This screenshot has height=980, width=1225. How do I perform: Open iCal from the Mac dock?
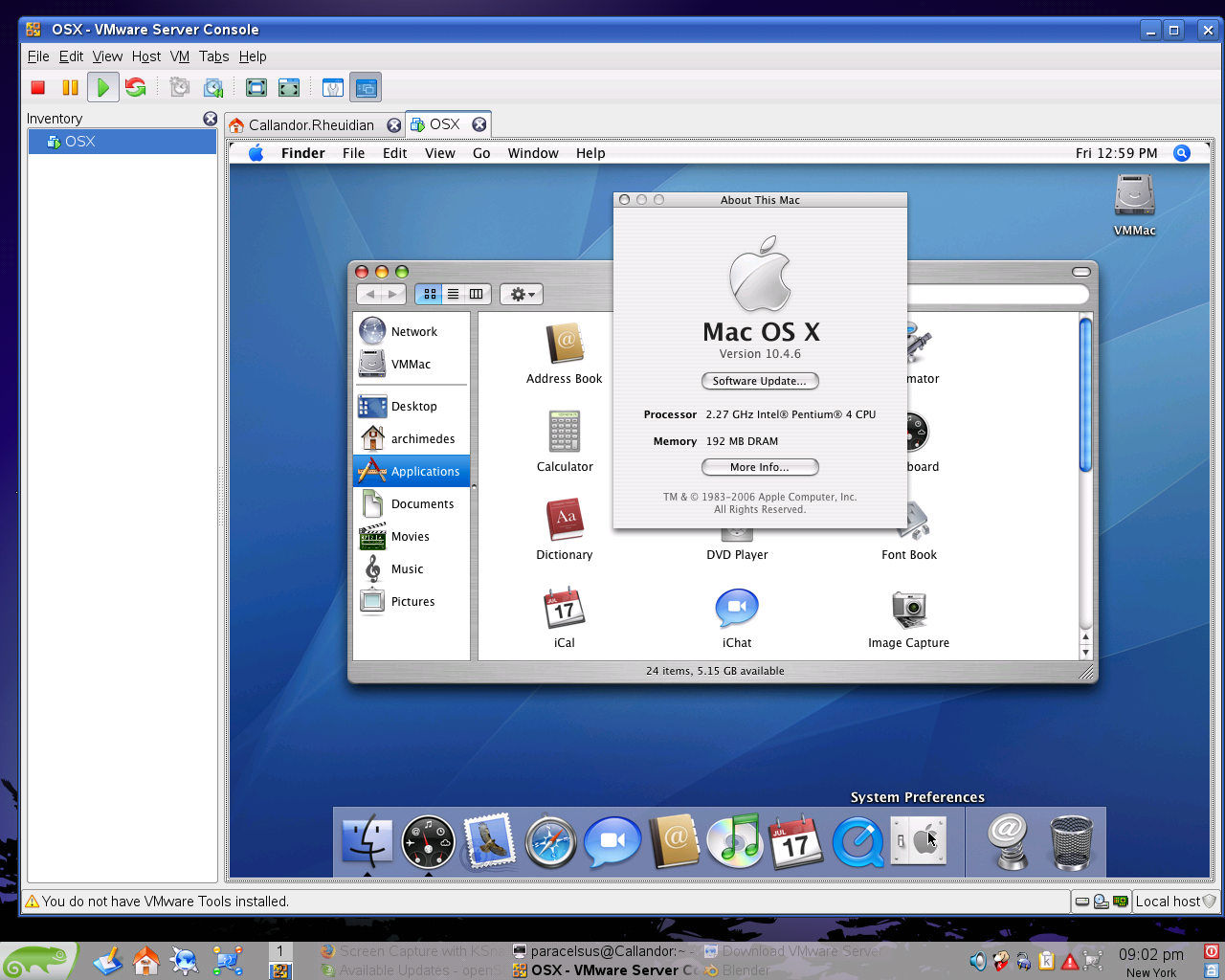pyautogui.click(x=796, y=842)
